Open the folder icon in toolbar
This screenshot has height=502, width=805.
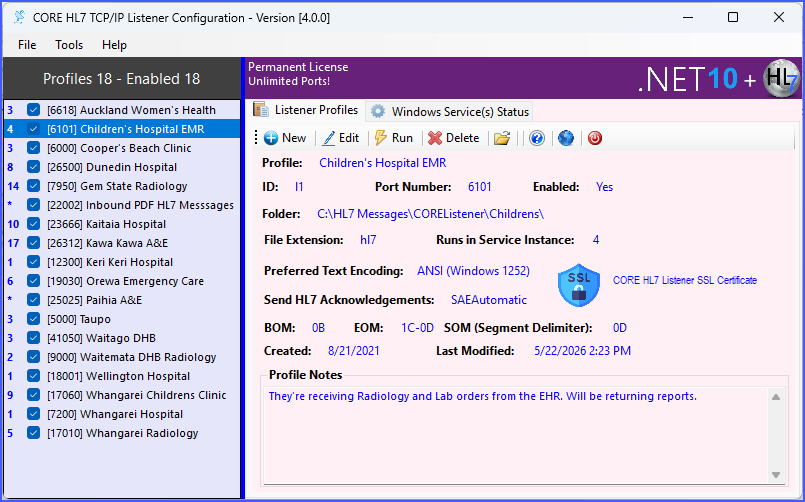pos(502,138)
